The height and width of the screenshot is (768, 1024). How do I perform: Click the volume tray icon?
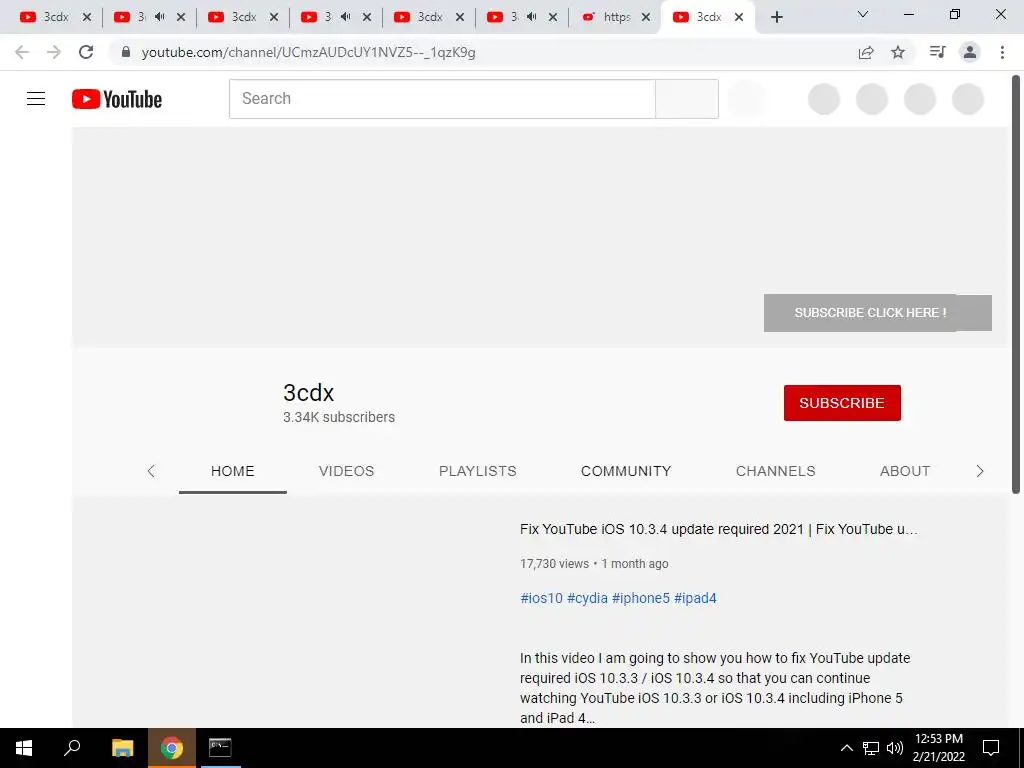pyautogui.click(x=895, y=748)
